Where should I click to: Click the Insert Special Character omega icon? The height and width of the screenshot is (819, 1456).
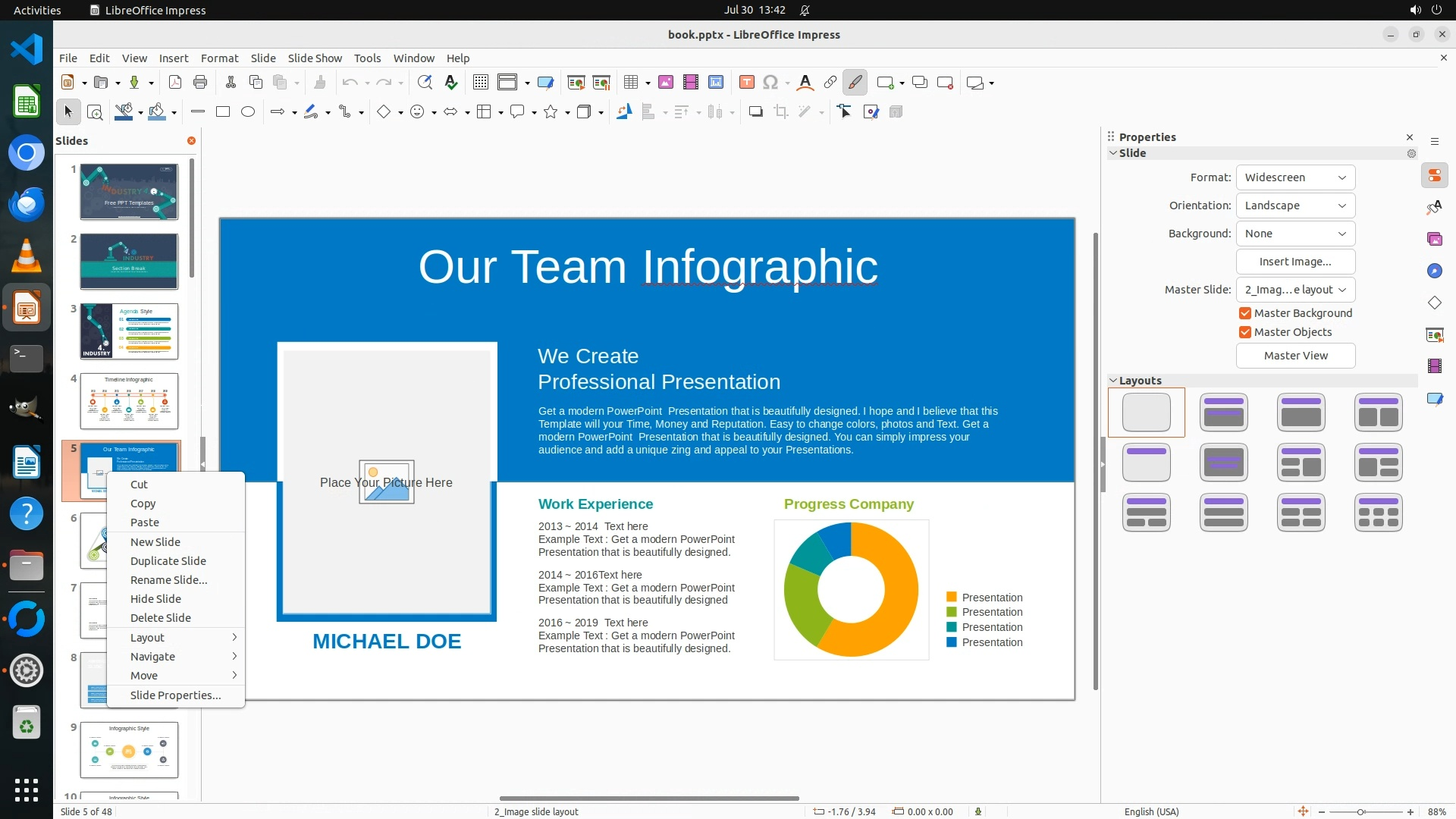770,83
